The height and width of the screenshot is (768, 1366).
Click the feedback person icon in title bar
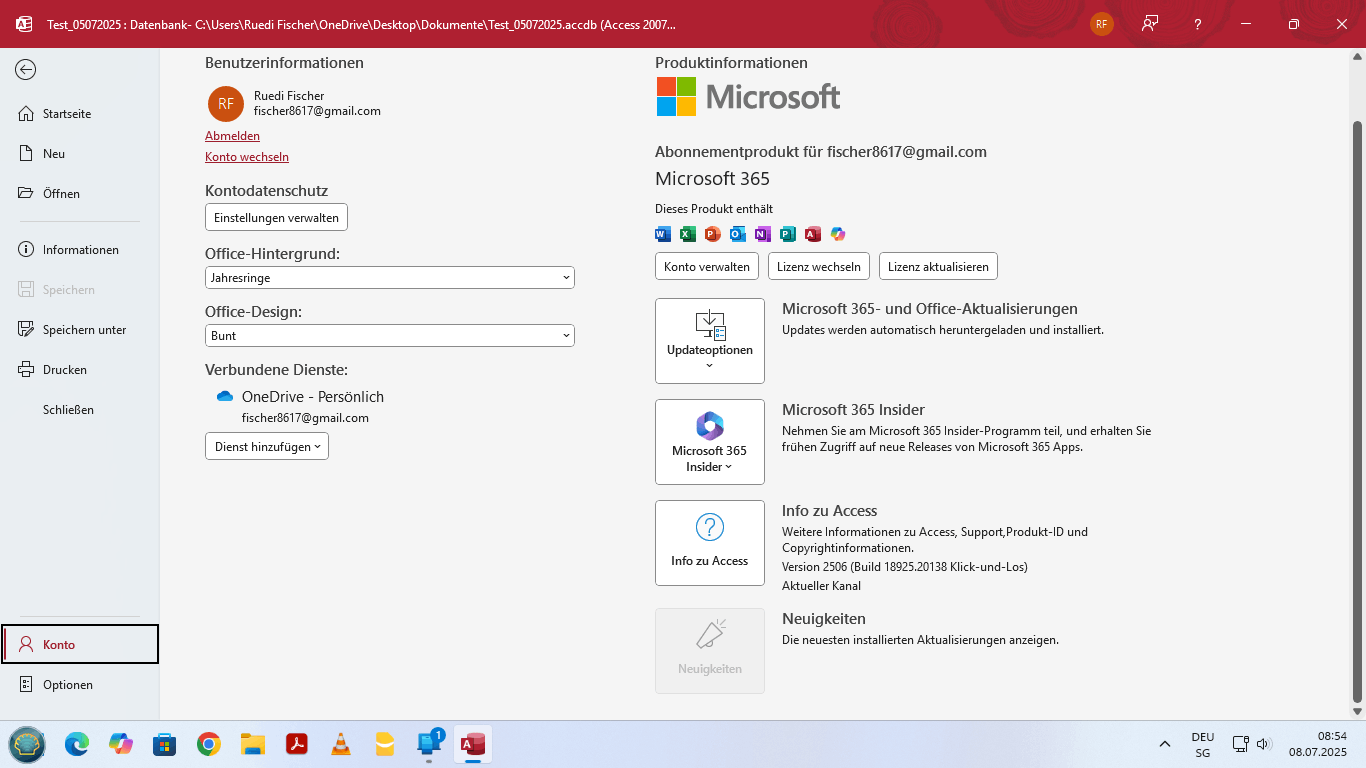click(1150, 24)
